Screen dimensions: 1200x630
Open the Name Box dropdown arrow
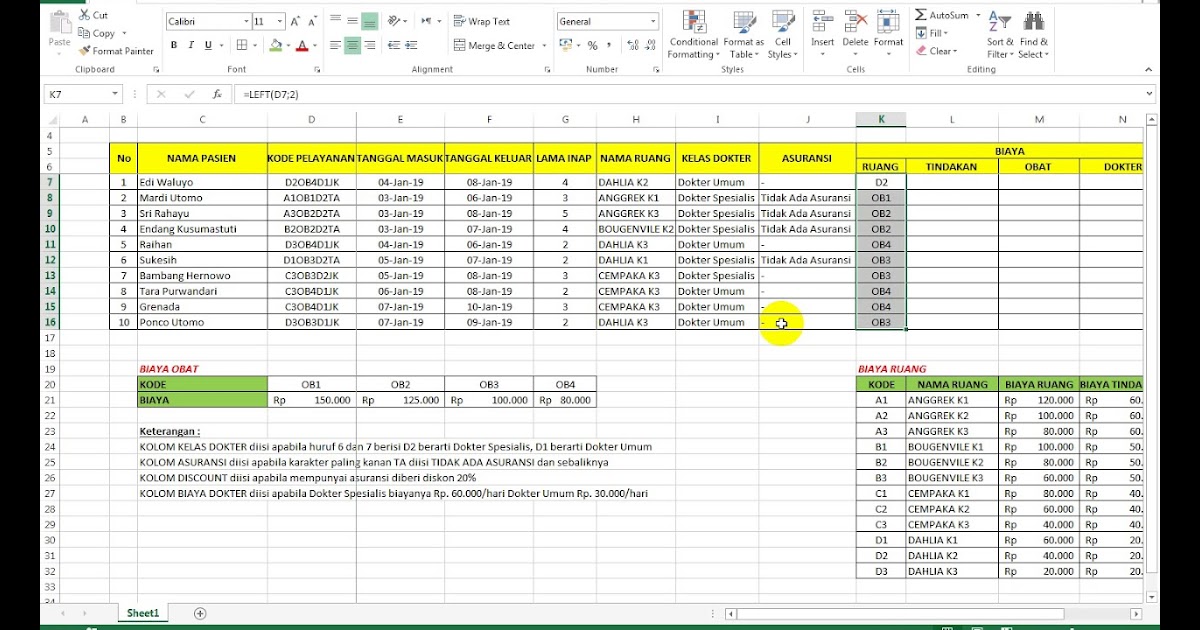pyautogui.click(x=116, y=94)
